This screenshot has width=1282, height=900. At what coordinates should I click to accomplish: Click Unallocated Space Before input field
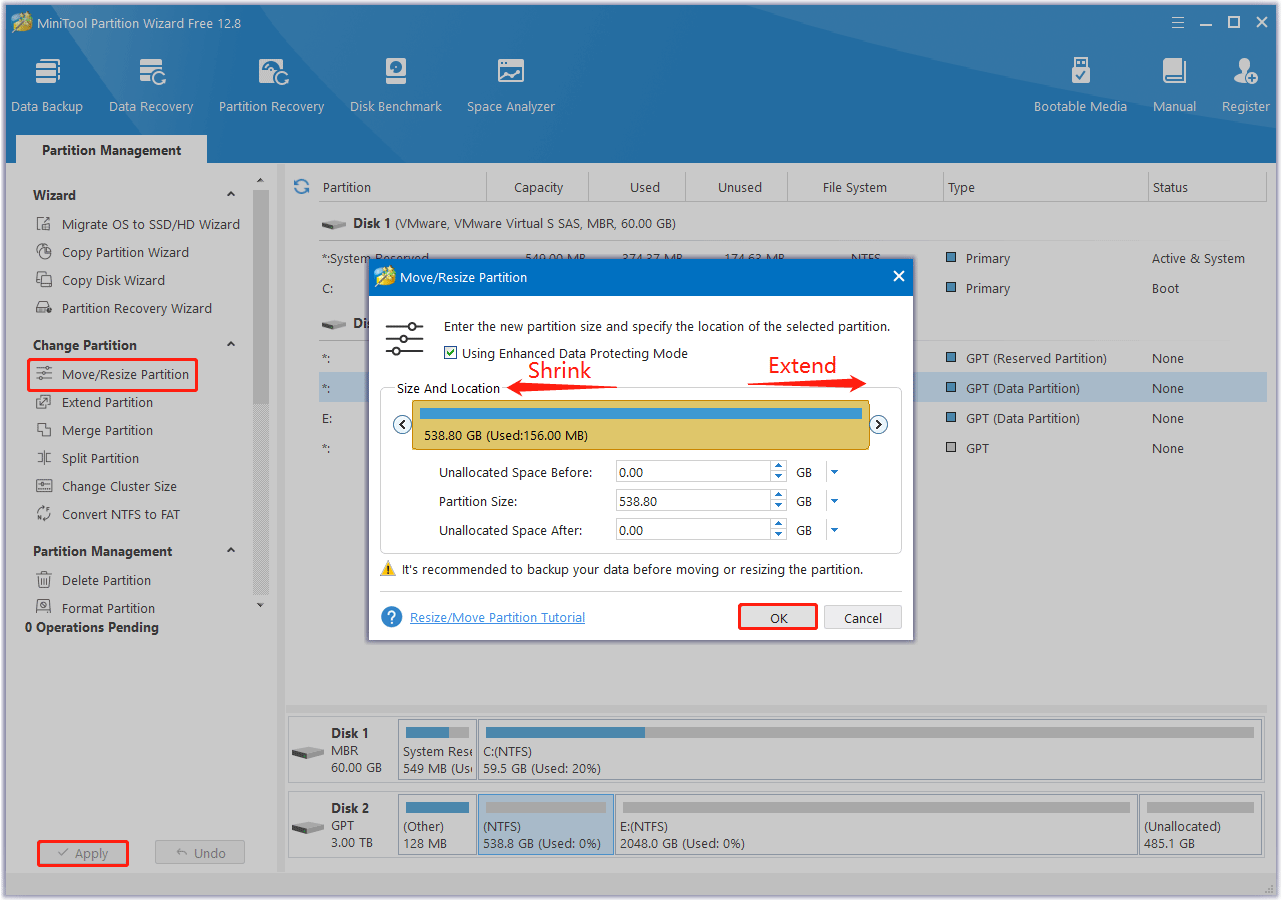pyautogui.click(x=693, y=472)
